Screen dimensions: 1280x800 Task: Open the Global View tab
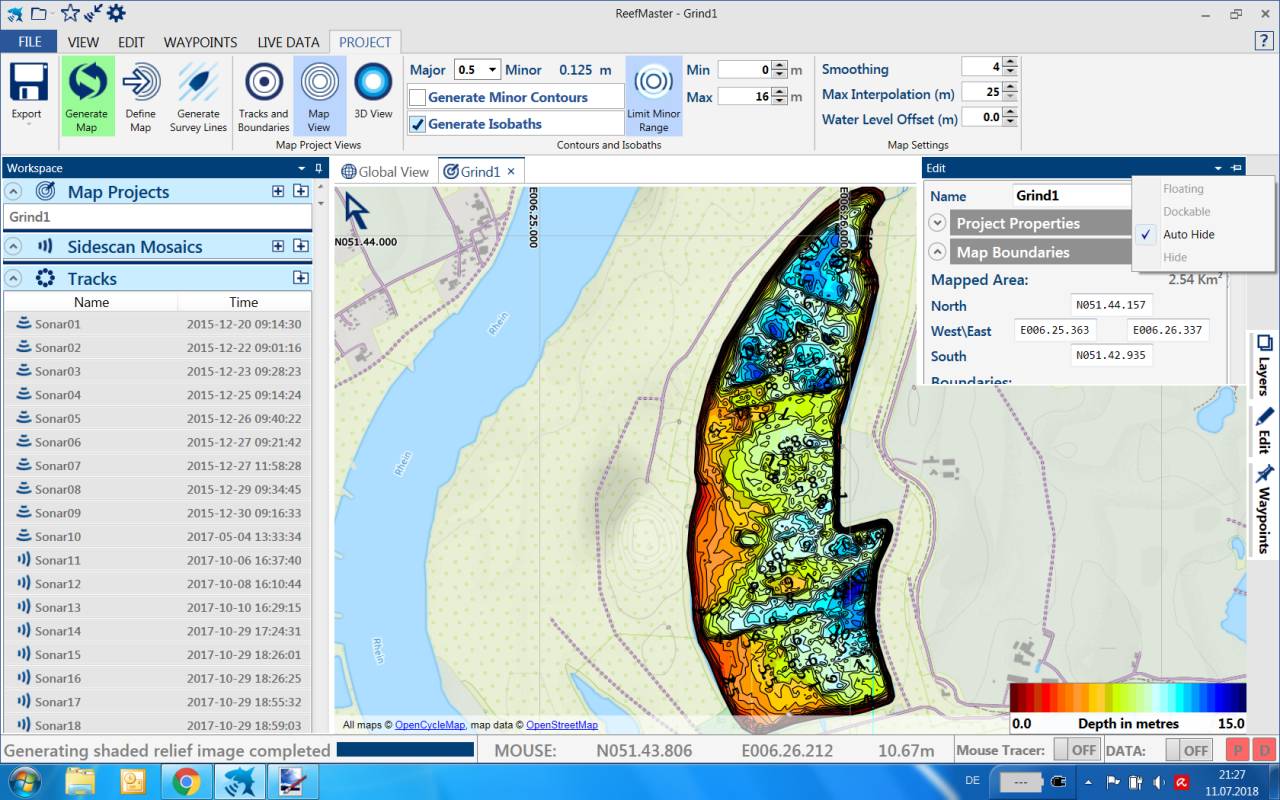click(x=386, y=172)
